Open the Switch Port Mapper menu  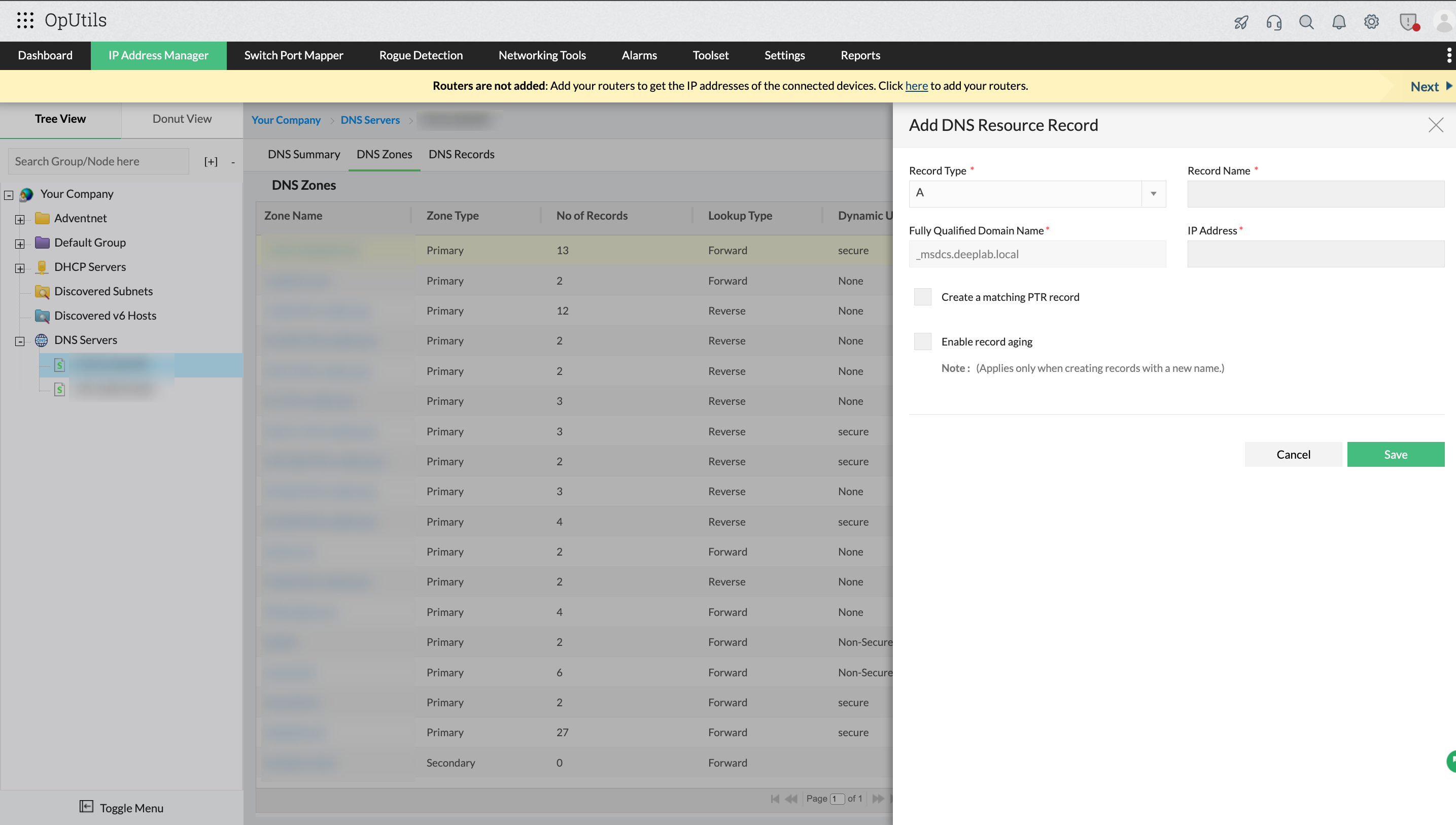click(293, 55)
